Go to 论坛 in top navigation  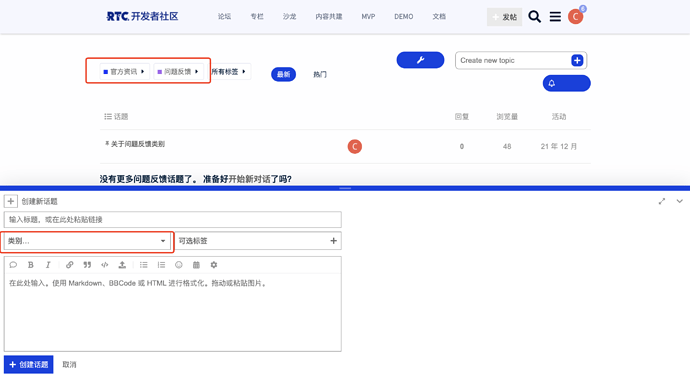(x=224, y=17)
